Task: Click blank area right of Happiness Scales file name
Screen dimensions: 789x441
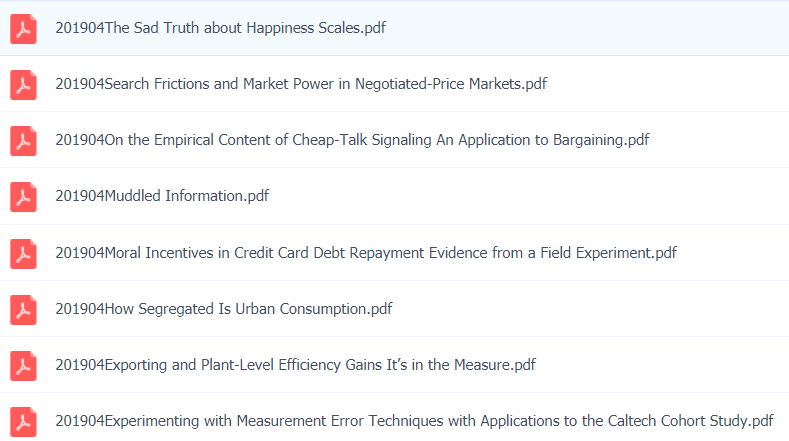Action: click(590, 28)
